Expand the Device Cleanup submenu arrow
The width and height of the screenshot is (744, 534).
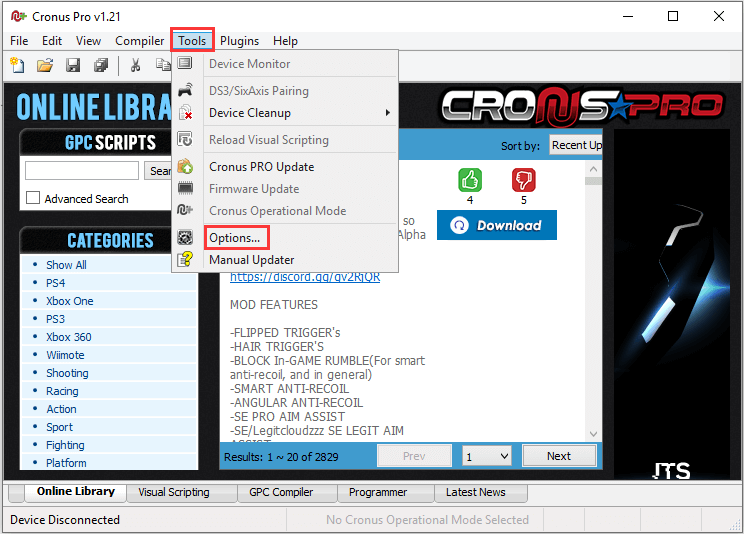tap(388, 113)
